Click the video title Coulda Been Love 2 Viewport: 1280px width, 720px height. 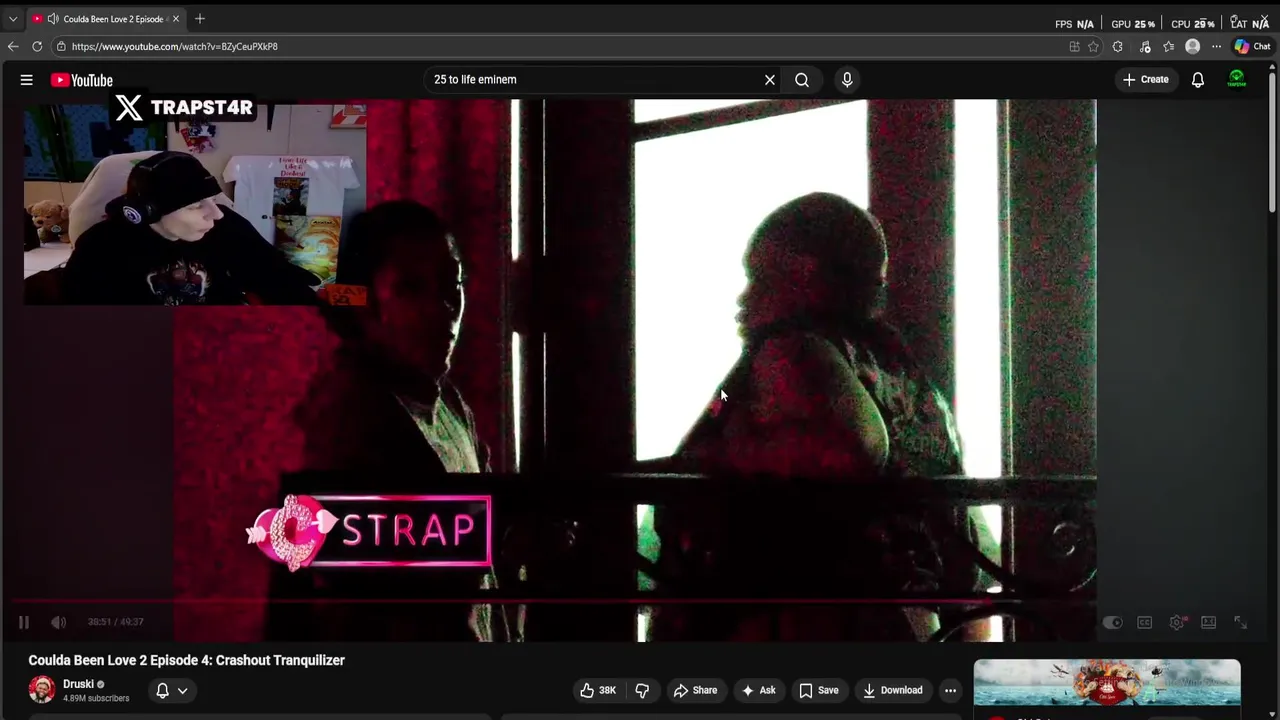pyautogui.click(x=187, y=660)
